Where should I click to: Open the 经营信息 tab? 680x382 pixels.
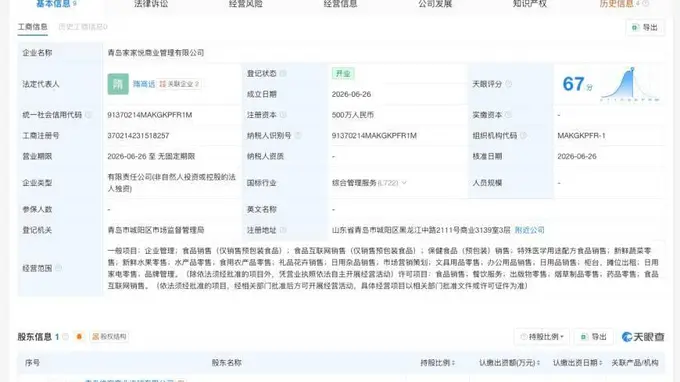pyautogui.click(x=340, y=4)
